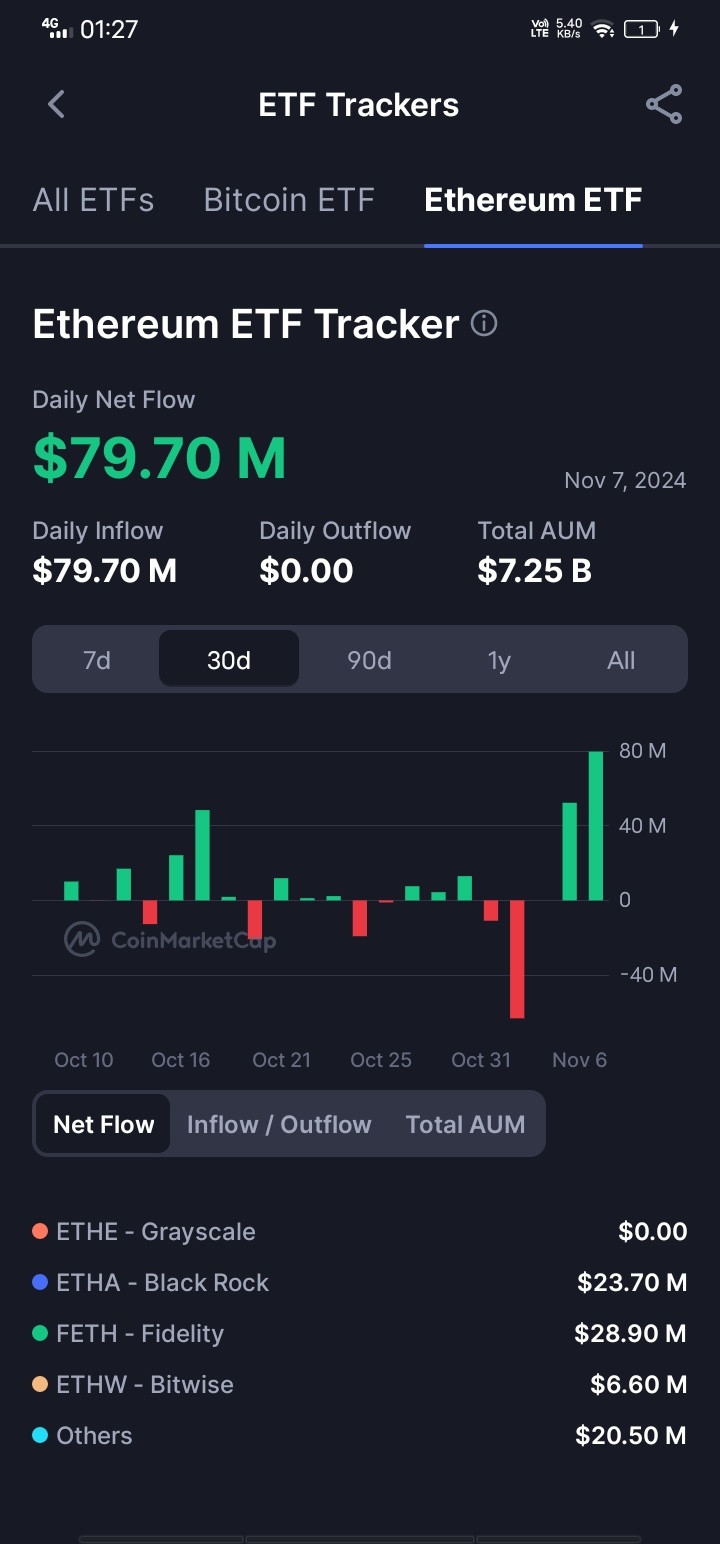Tap the FETH - Fidelity green legend dot
This screenshot has height=1544, width=720.
40,1333
